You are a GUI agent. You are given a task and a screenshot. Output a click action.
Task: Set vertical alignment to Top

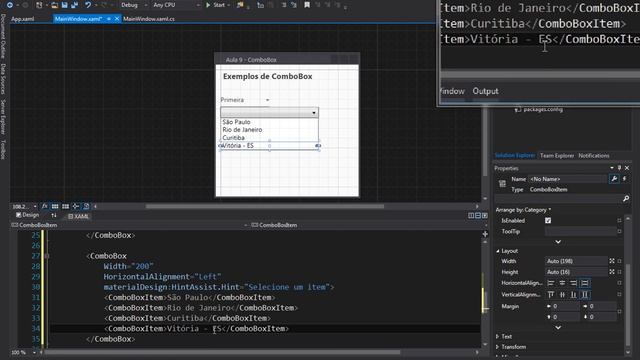pyautogui.click(x=551, y=295)
